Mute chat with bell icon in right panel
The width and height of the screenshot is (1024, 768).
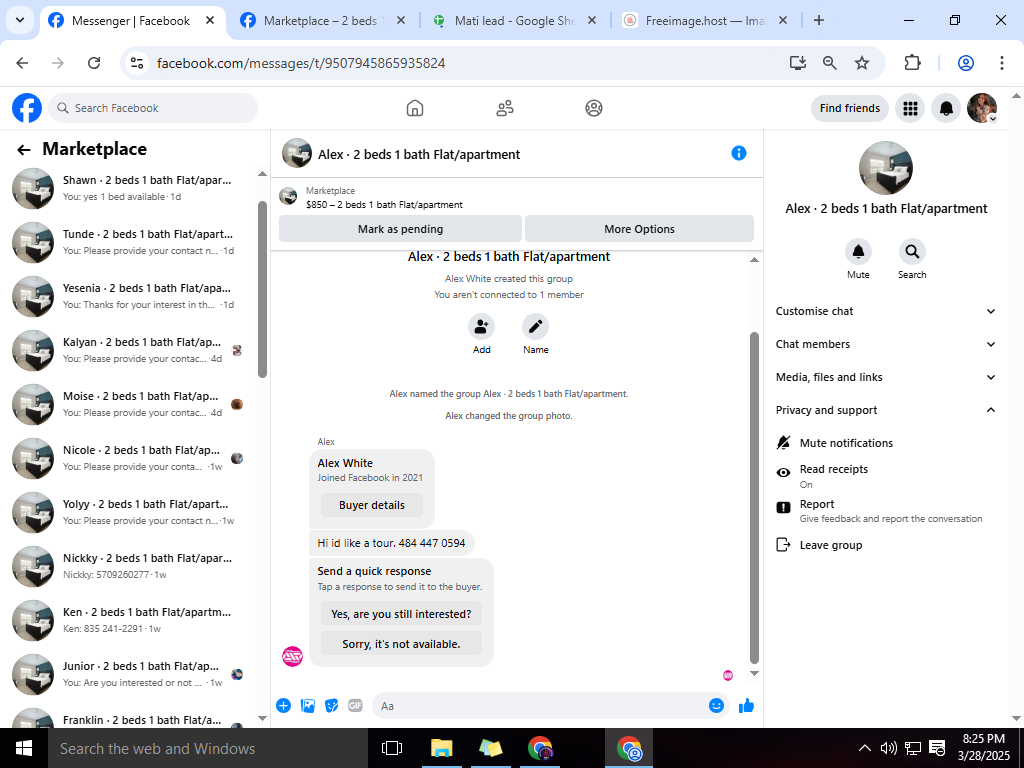[858, 251]
